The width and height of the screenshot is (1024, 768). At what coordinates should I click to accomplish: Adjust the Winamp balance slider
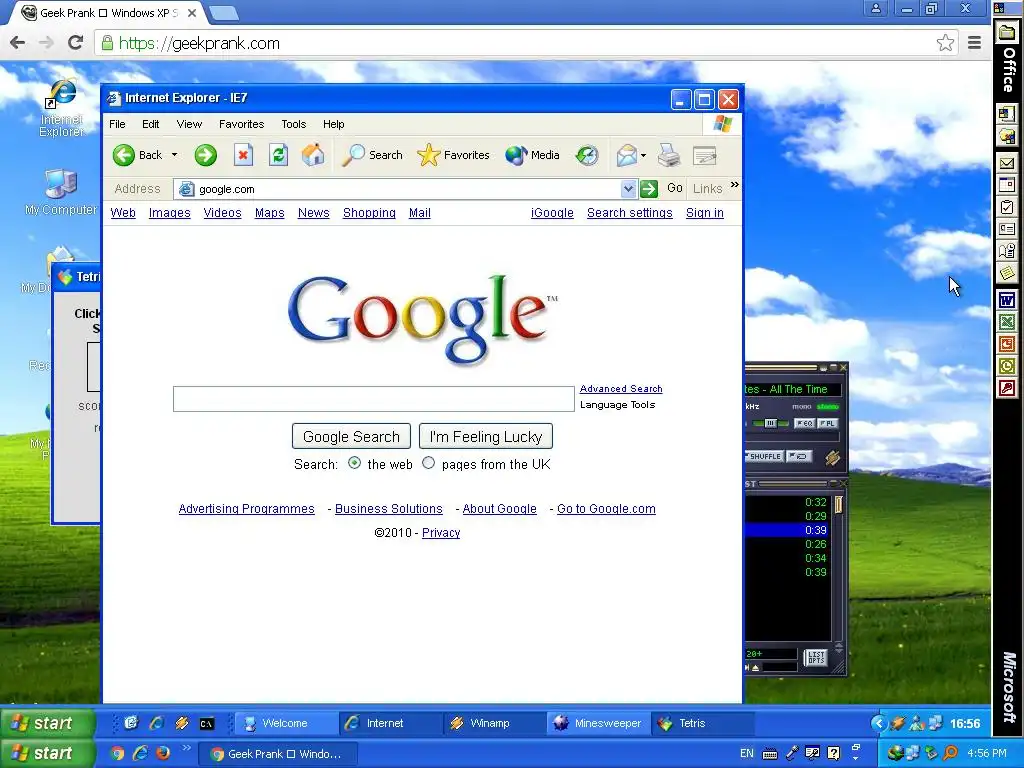coord(771,423)
